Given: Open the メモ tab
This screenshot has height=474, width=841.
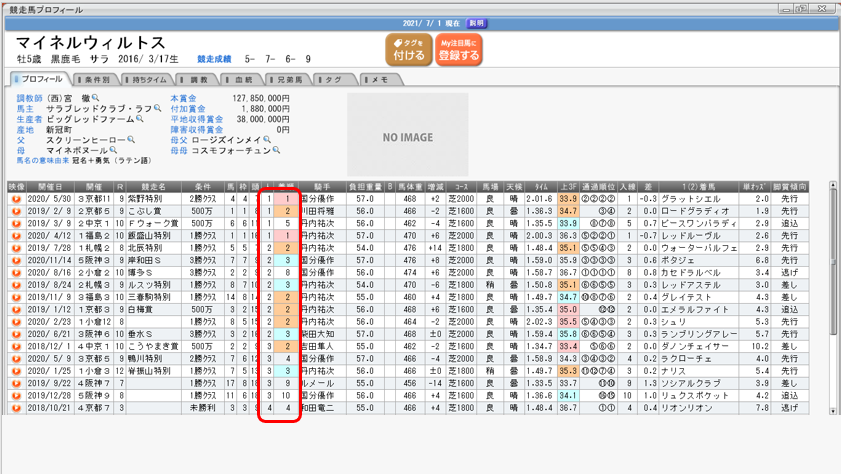Looking at the screenshot, I should coord(376,79).
